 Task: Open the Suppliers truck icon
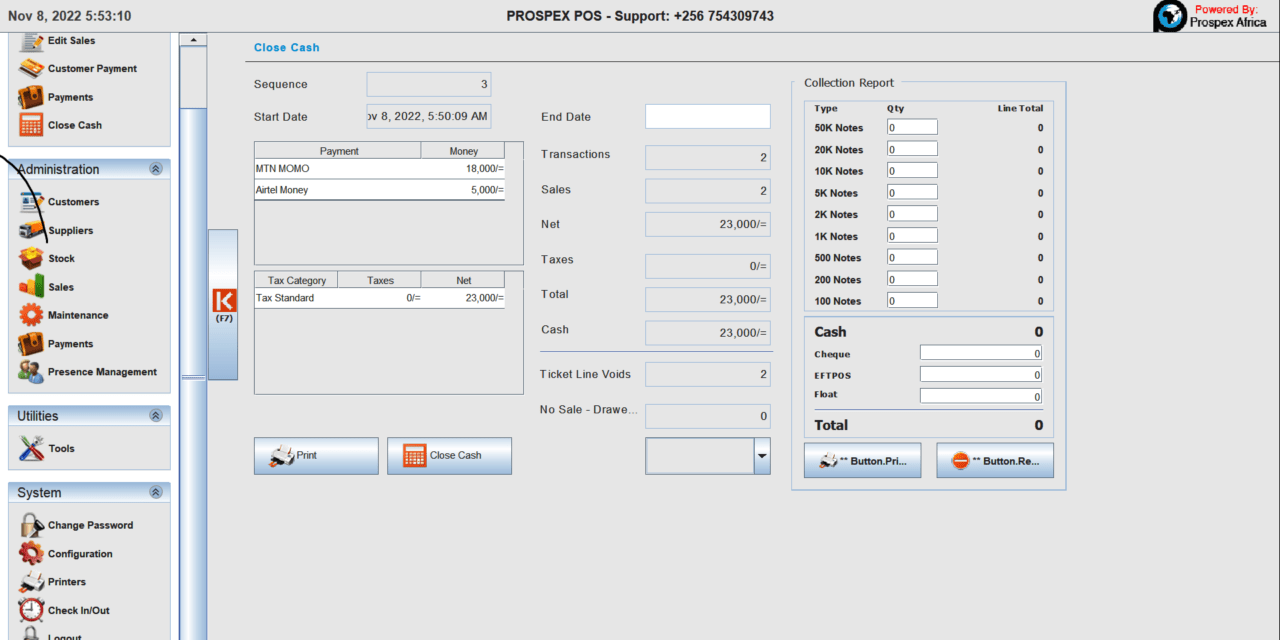[x=32, y=230]
